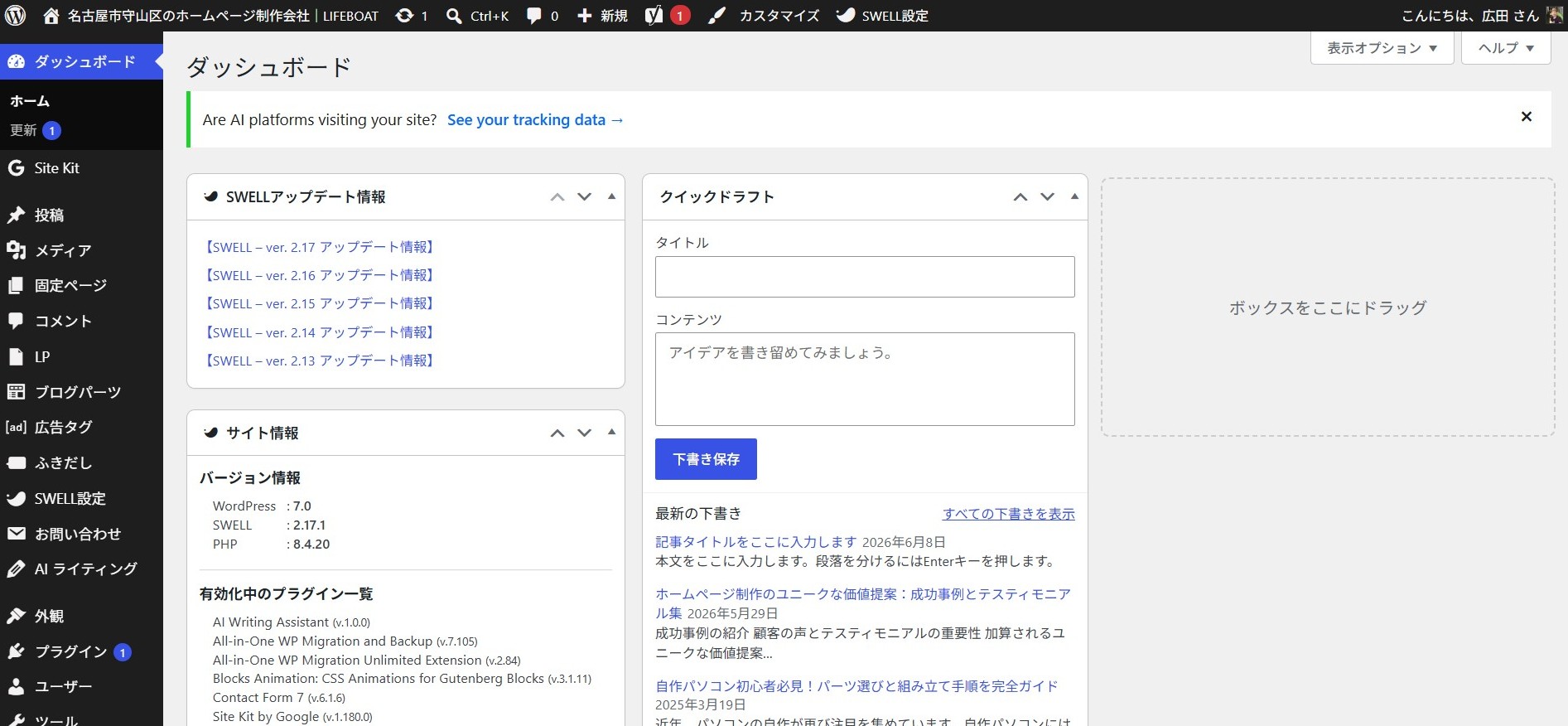Open SWELL ver. 2.15 アップデート情報 link
The height and width of the screenshot is (726, 1568).
tap(319, 303)
